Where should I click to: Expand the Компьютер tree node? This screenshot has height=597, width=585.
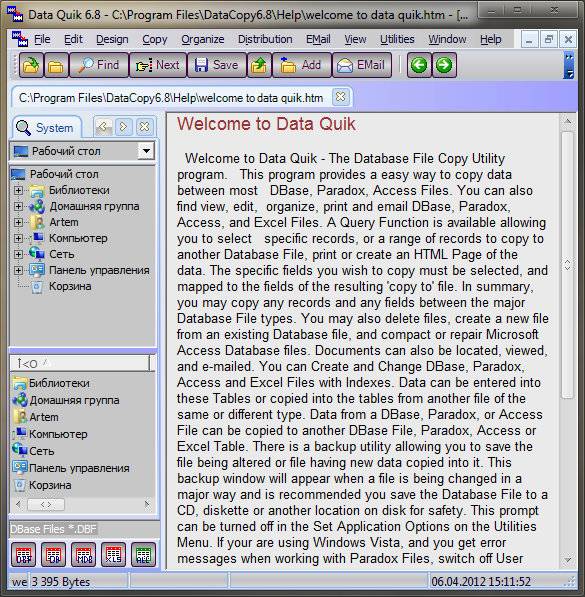click(18, 238)
